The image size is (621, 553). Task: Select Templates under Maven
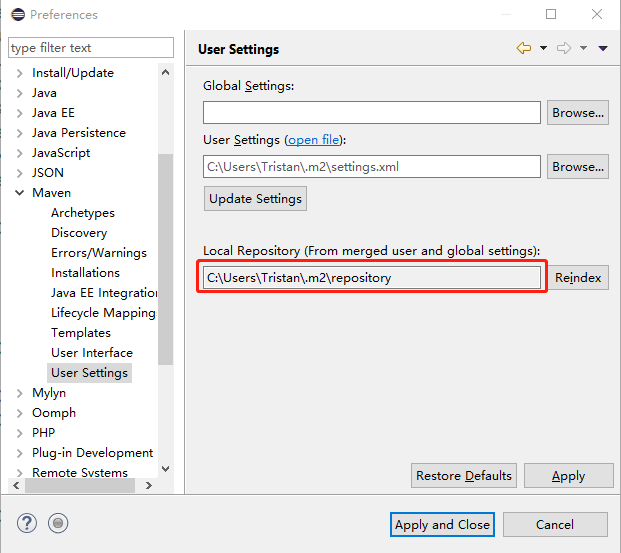(x=81, y=333)
